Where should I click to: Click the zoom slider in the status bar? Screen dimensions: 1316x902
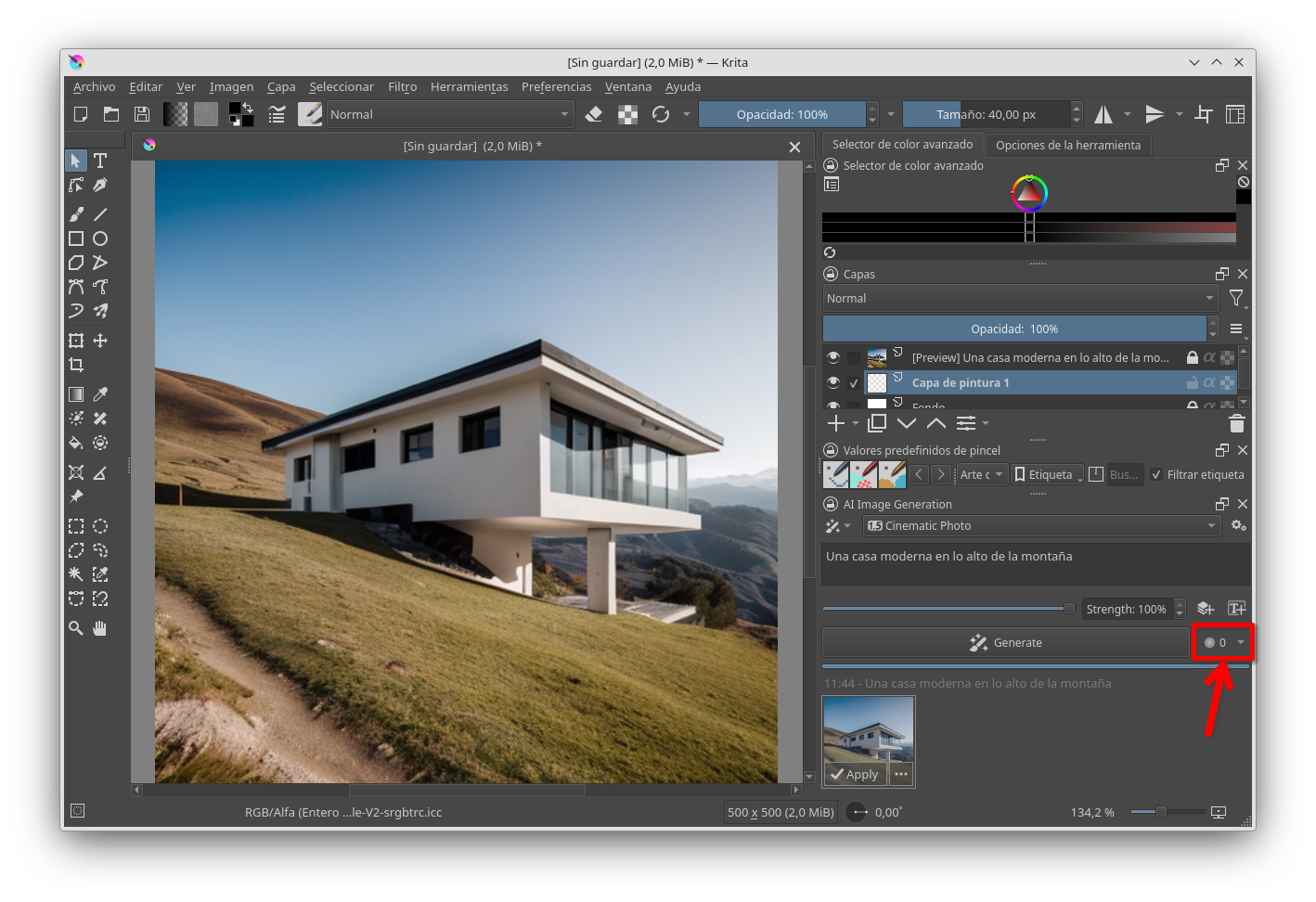tap(1167, 812)
